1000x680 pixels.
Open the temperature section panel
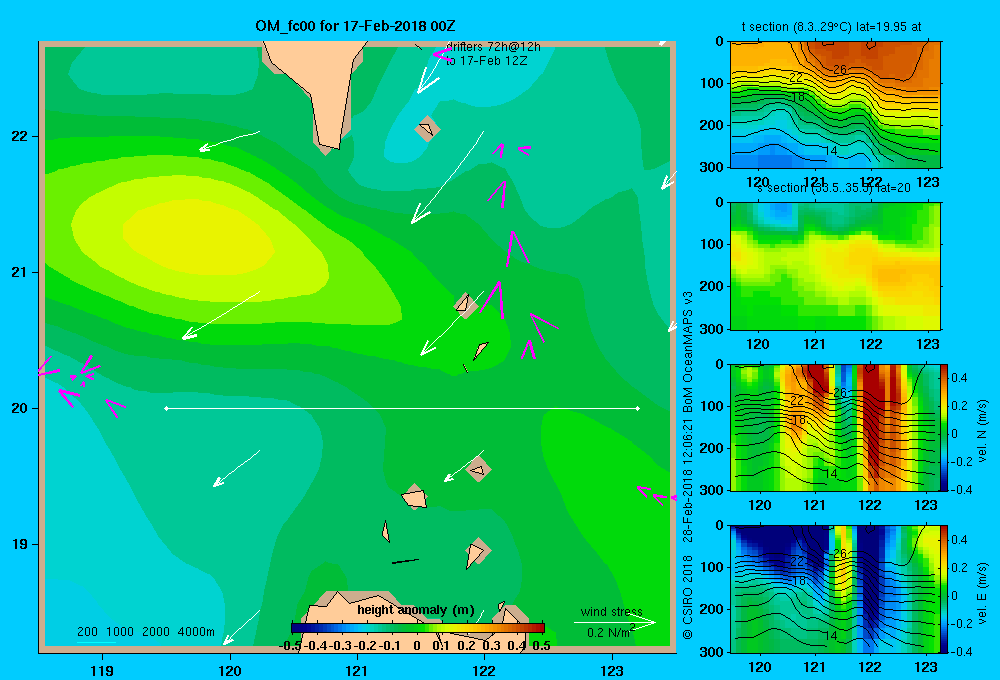pyautogui.click(x=835, y=105)
